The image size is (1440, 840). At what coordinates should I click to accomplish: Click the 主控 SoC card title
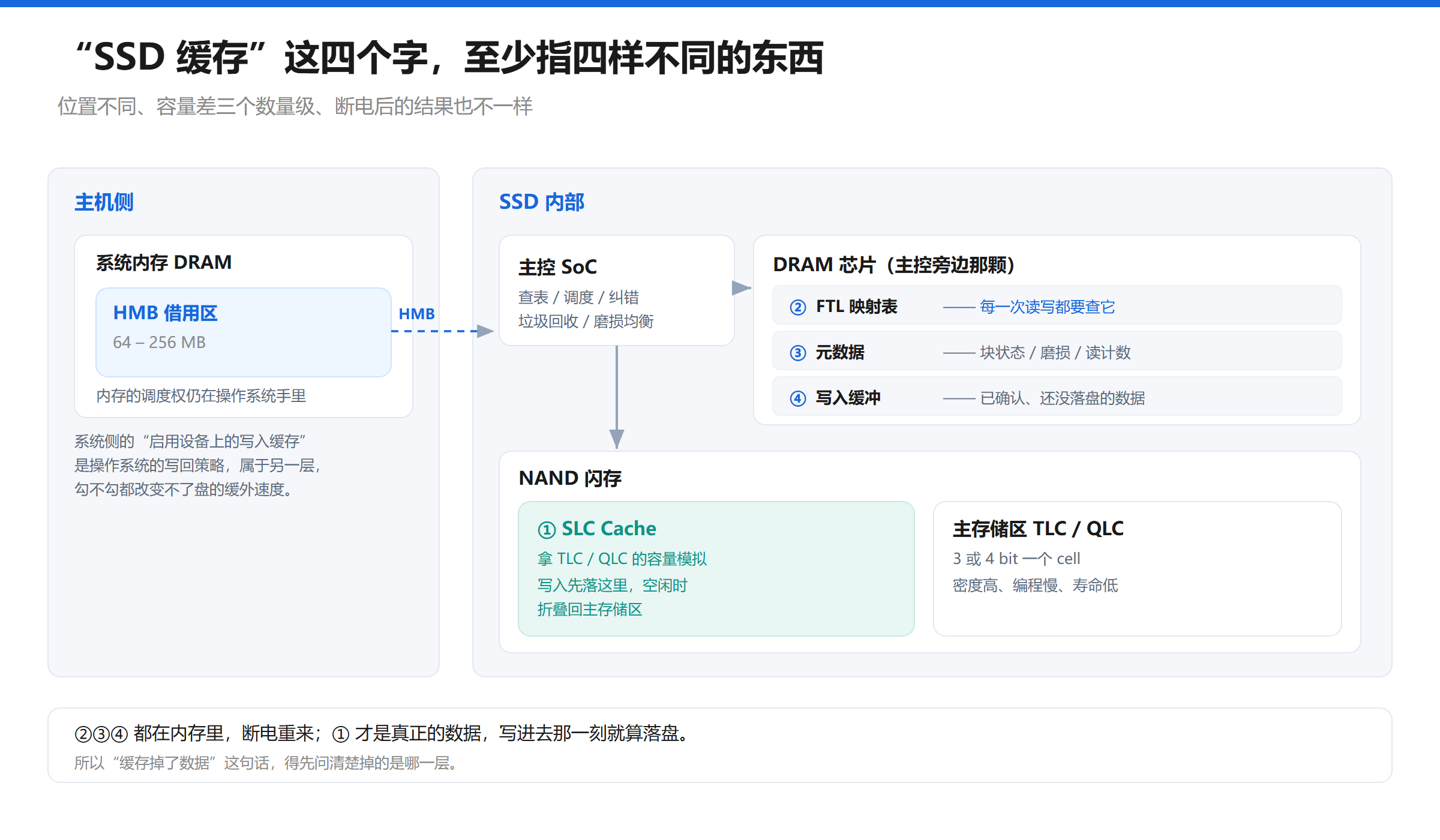(x=557, y=267)
